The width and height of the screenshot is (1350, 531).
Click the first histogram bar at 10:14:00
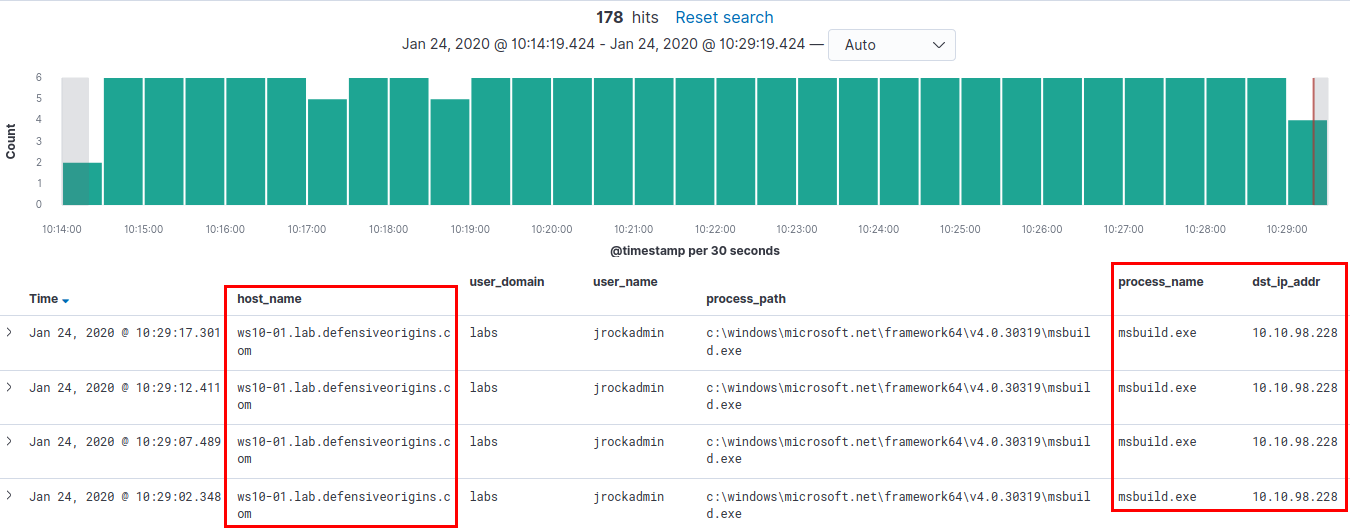[x=82, y=183]
